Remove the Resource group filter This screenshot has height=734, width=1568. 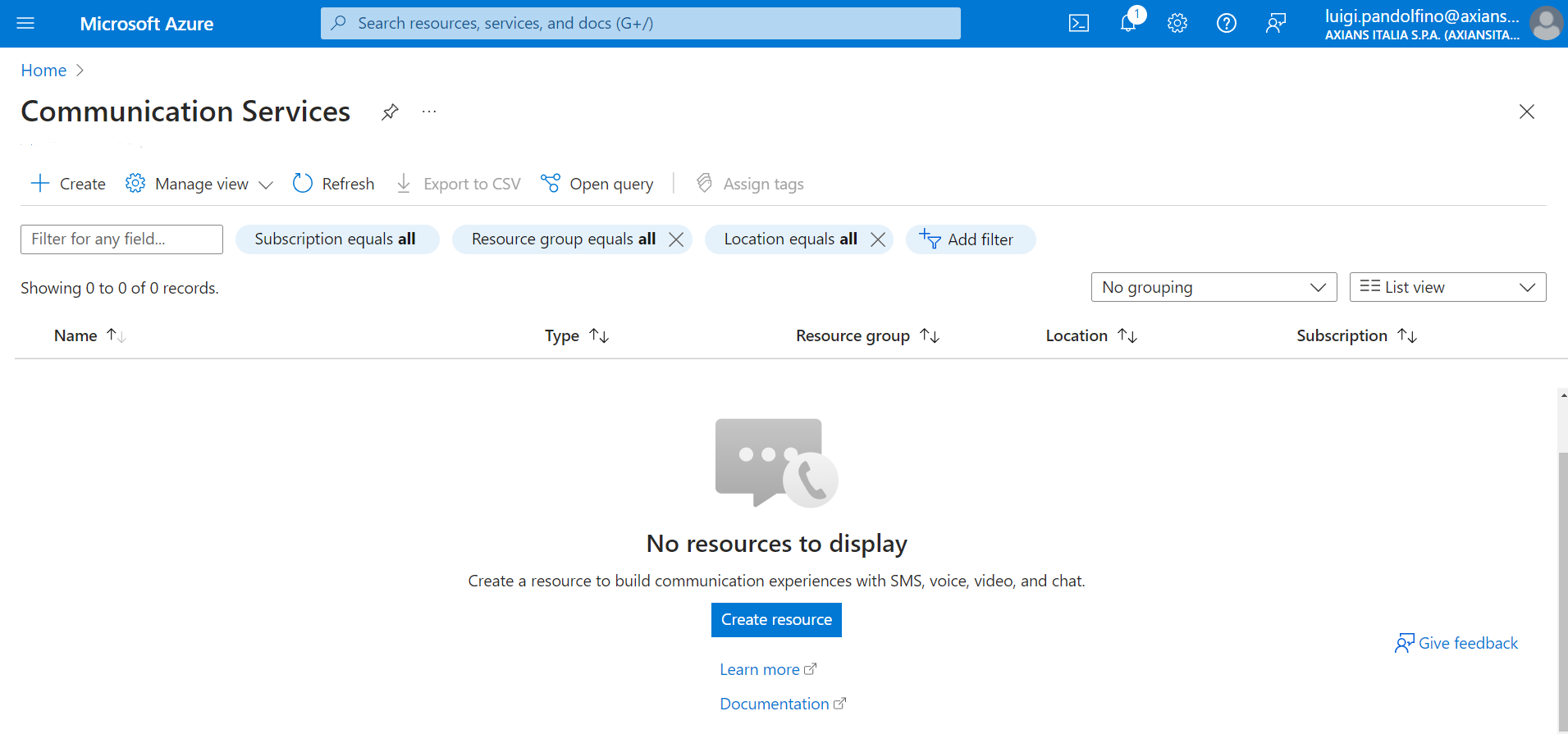[676, 239]
